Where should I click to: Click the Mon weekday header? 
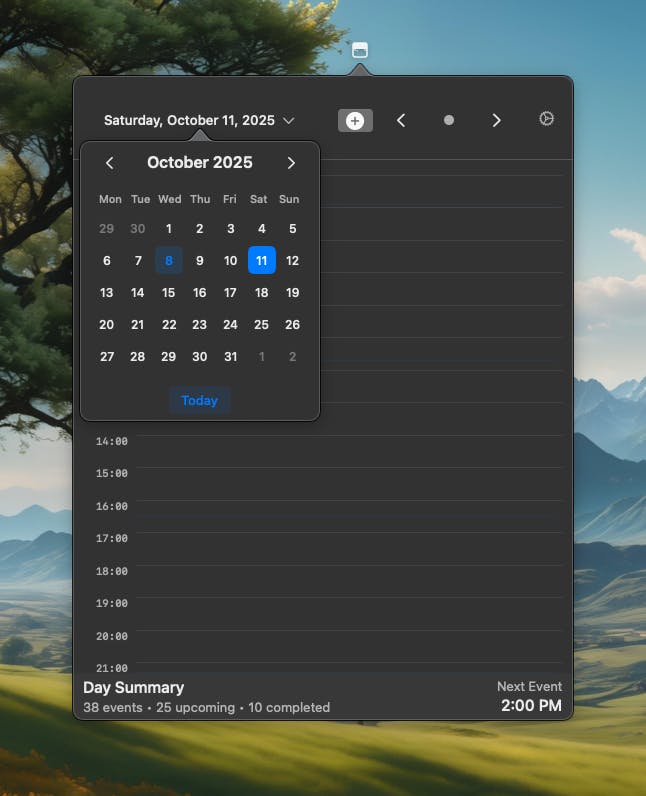point(110,199)
